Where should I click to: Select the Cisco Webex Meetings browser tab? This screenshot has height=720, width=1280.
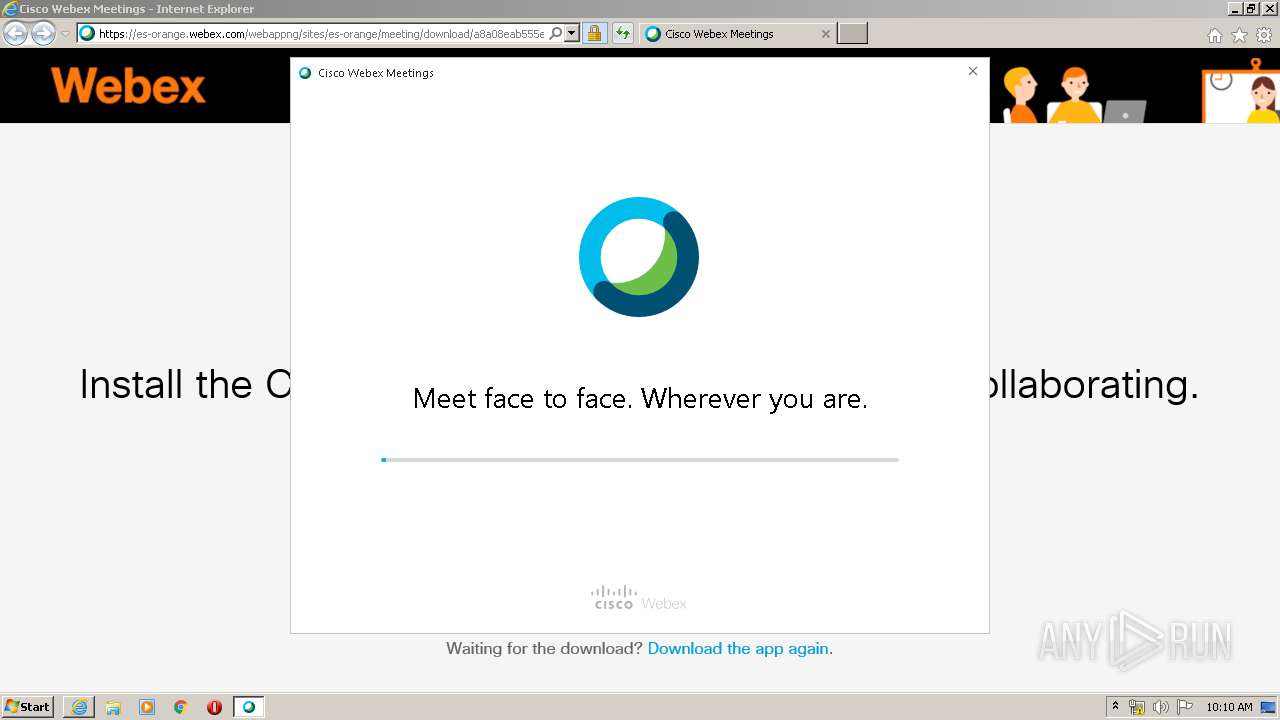coord(738,34)
